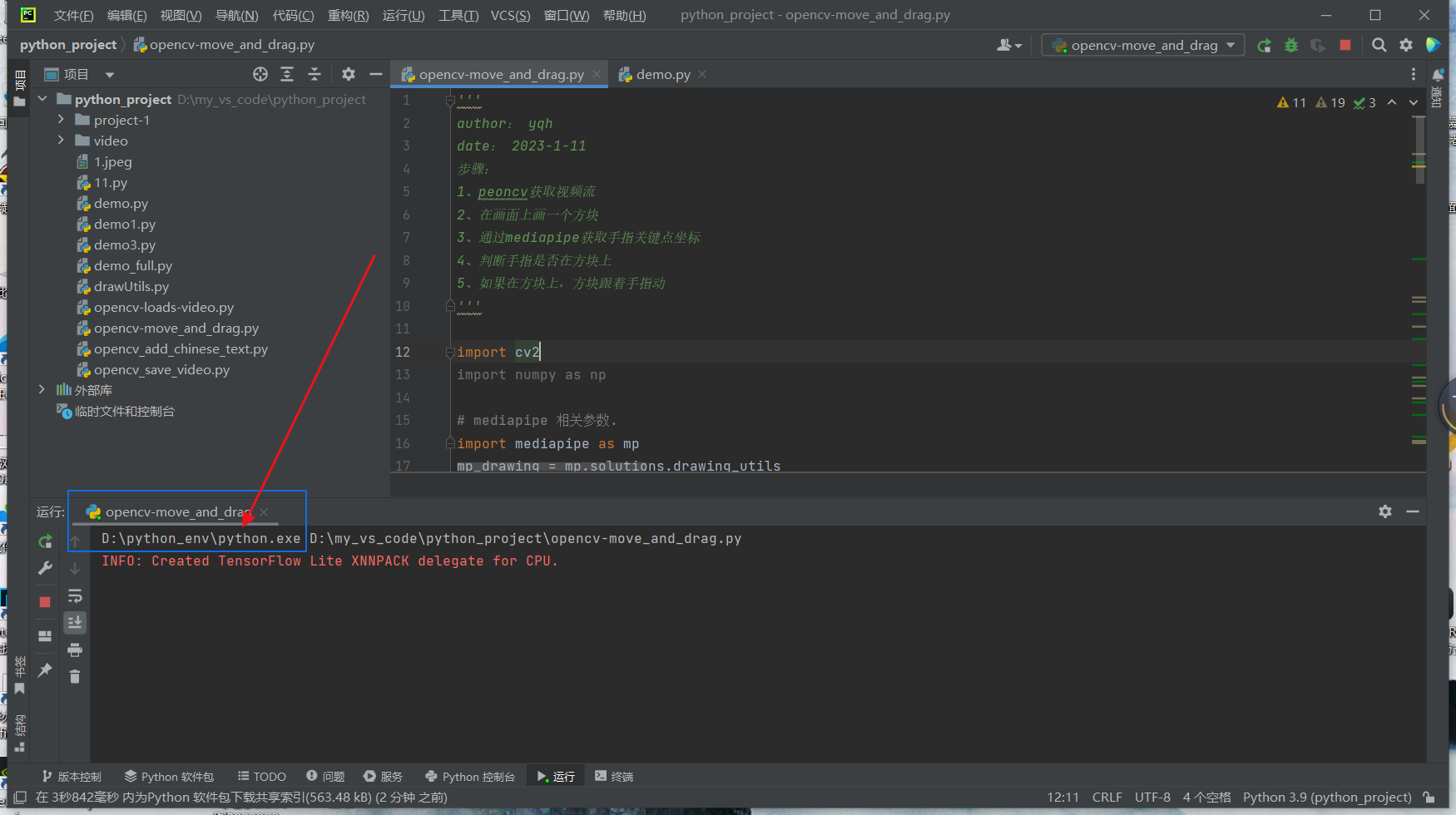Stop the running Python process
Screen dimensions: 1456x815
[x=45, y=602]
